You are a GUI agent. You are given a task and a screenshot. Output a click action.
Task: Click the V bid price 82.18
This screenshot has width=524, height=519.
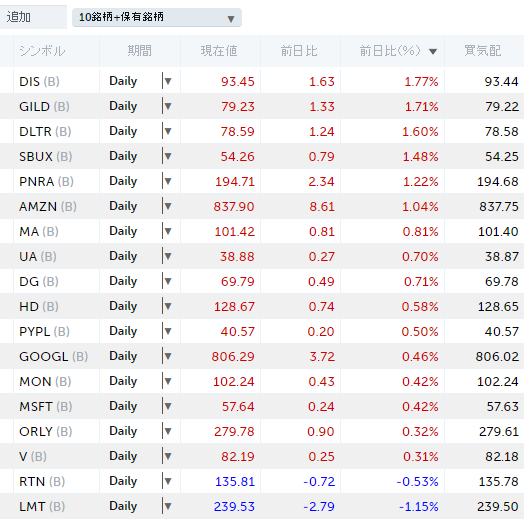click(x=502, y=457)
